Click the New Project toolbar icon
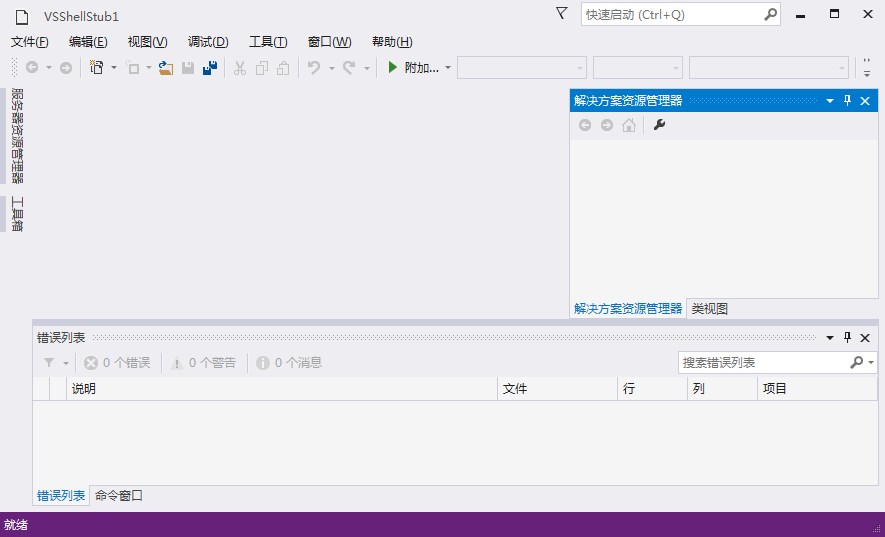Screen dimensions: 885x537 [97, 68]
